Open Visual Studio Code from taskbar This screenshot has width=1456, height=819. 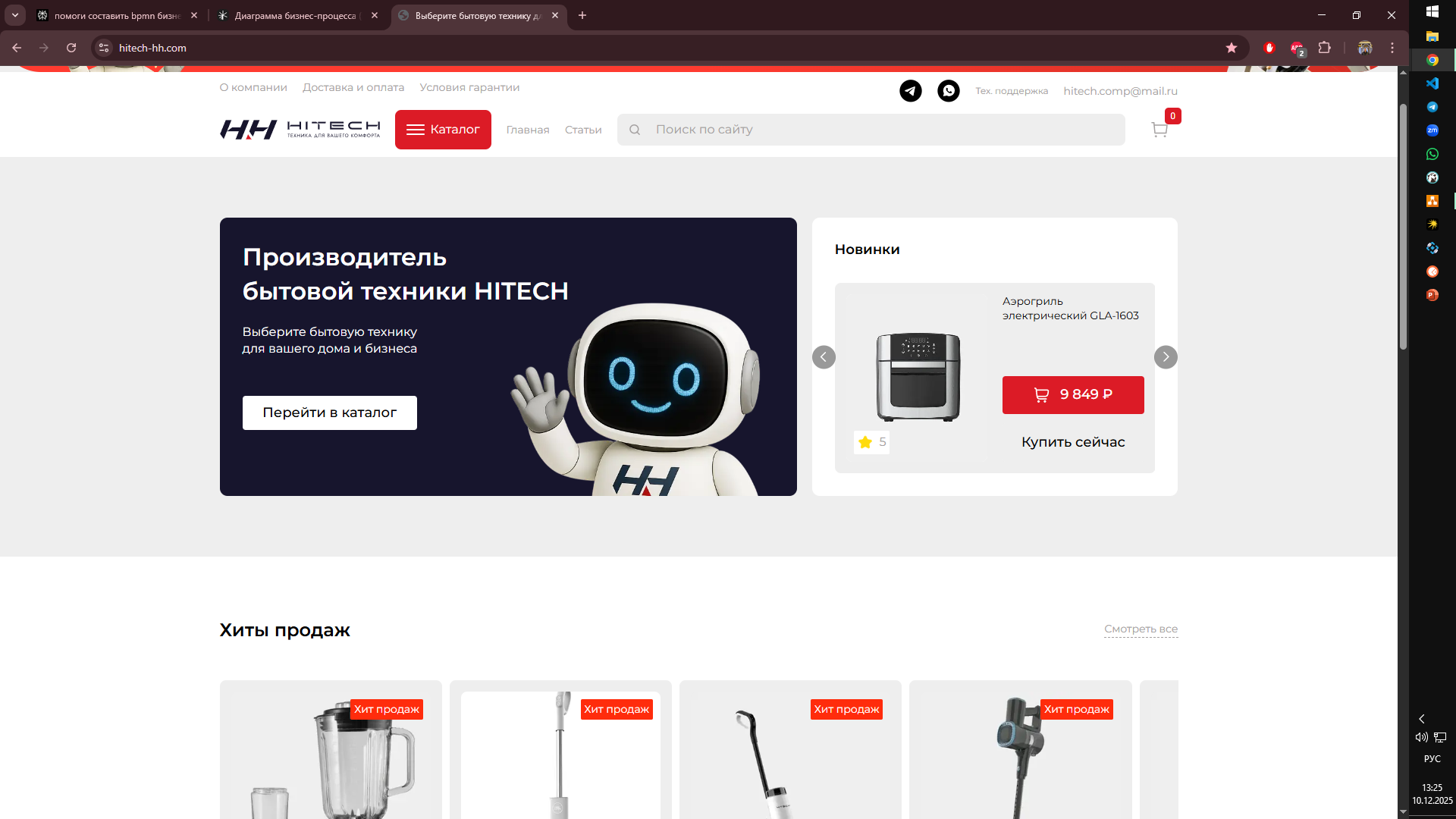pos(1432,83)
